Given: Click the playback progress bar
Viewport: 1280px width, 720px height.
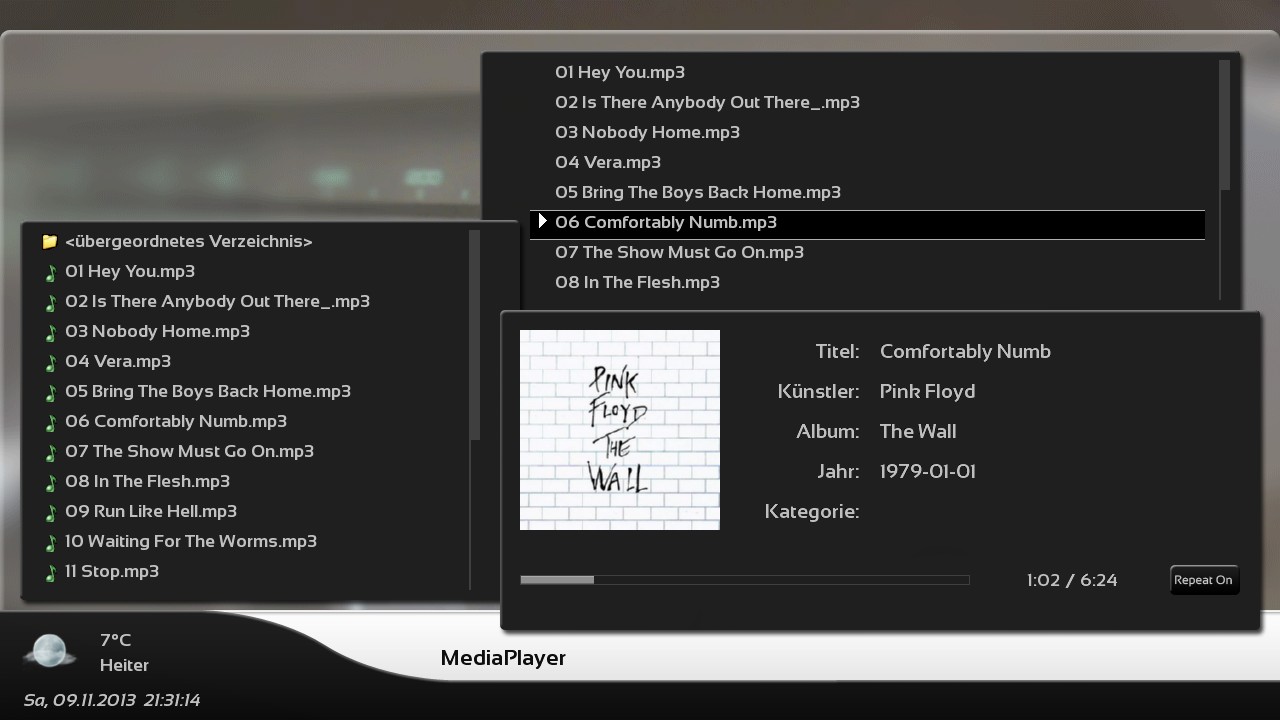Looking at the screenshot, I should [x=744, y=580].
